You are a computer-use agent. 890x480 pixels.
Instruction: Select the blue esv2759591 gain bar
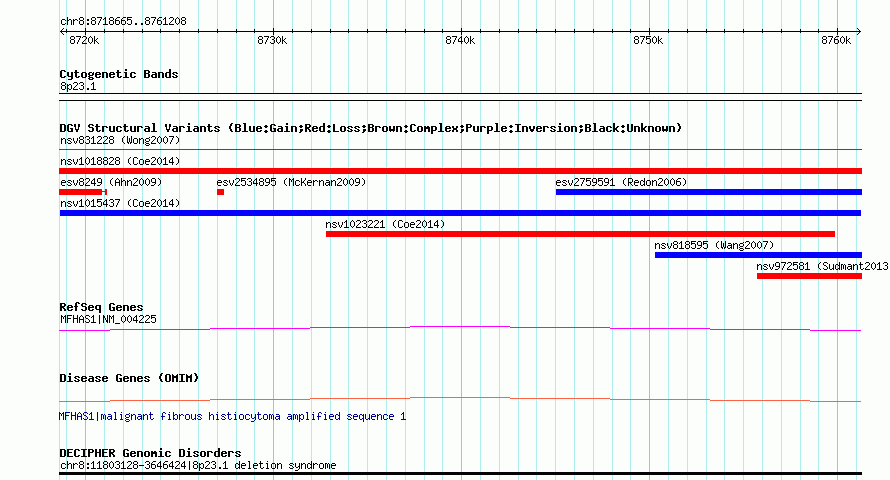click(709, 192)
